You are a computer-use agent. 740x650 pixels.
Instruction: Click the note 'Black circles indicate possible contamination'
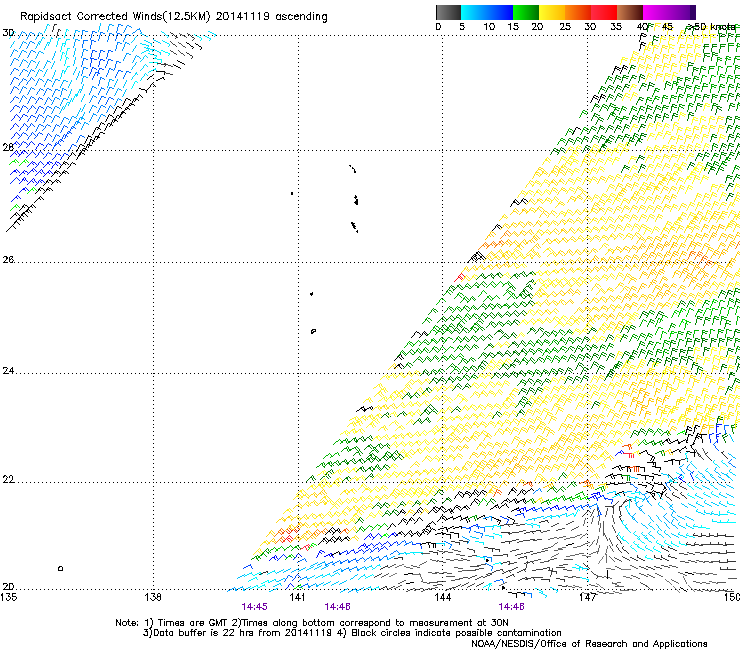(x=456, y=633)
